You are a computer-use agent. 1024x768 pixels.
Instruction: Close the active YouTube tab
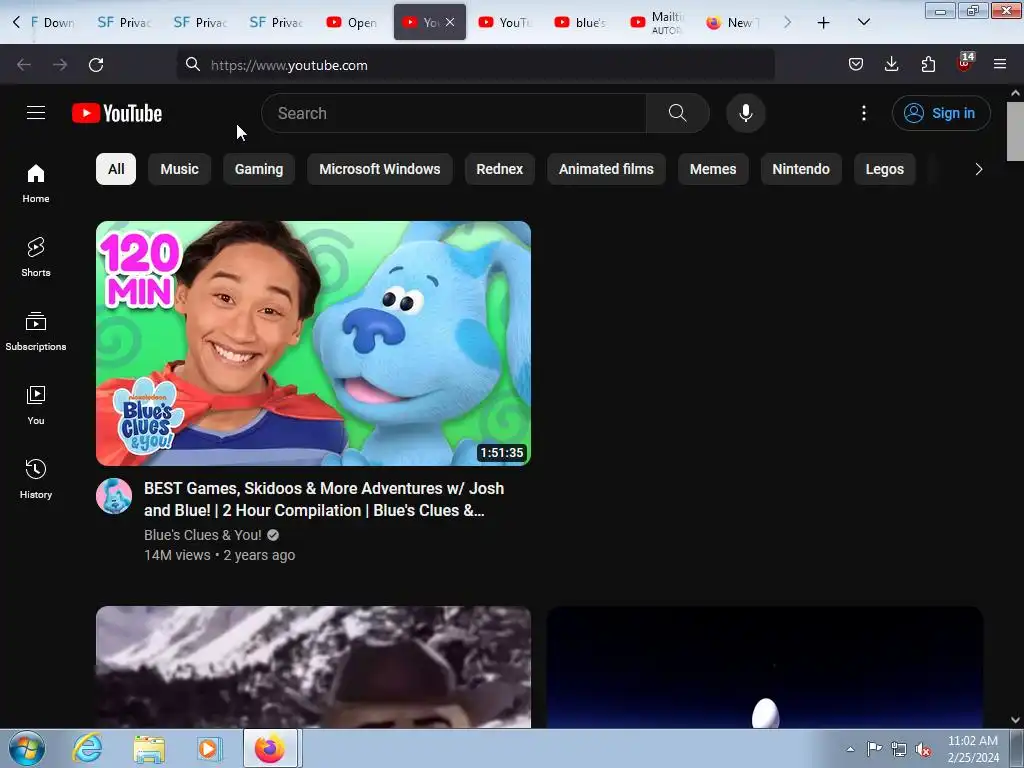(450, 22)
